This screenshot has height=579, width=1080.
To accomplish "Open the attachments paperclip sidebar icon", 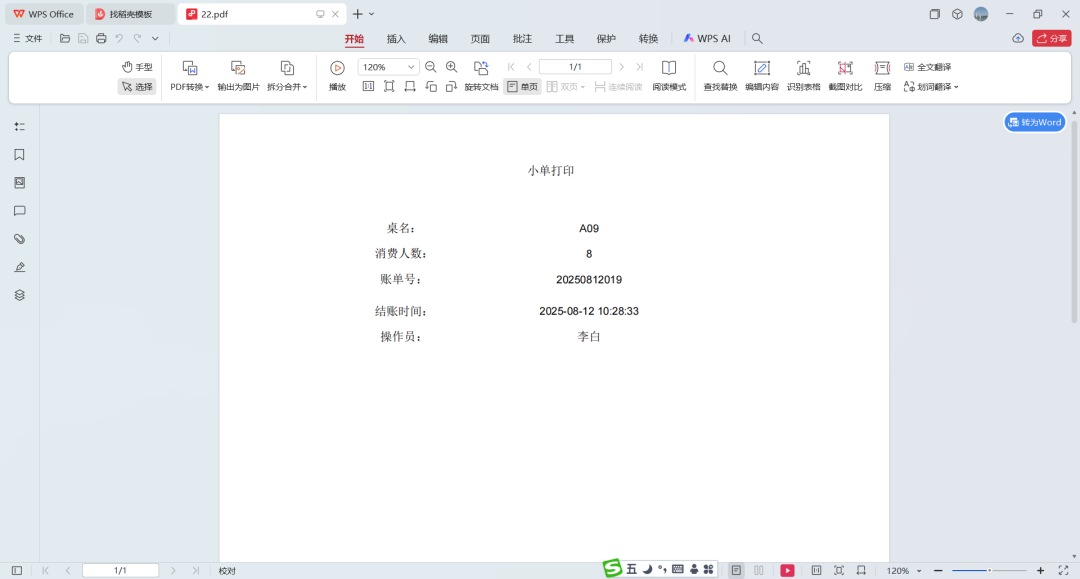I will pos(19,239).
